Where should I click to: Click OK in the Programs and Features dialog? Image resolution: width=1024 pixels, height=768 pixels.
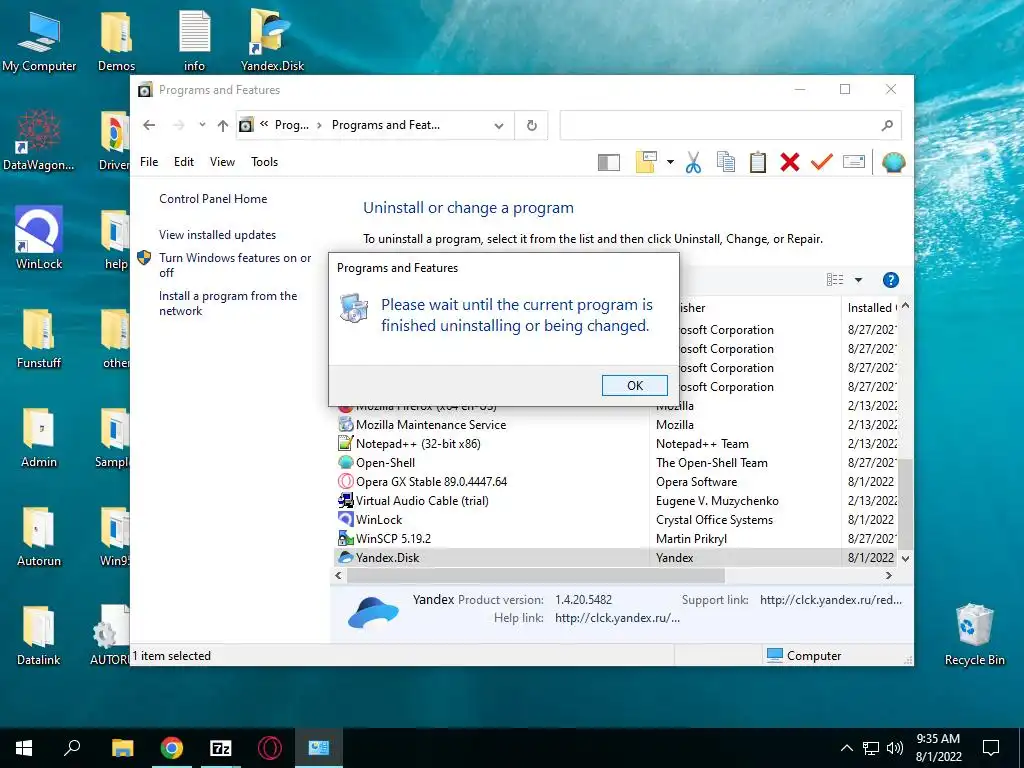pos(634,385)
